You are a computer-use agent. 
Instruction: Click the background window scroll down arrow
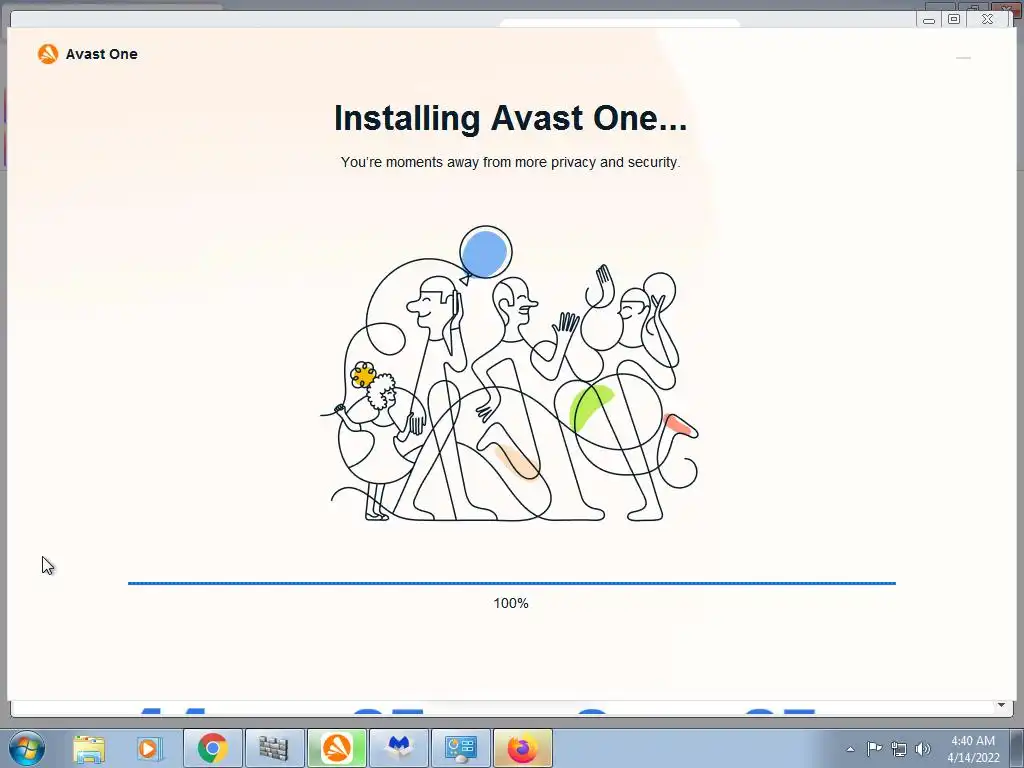1001,705
